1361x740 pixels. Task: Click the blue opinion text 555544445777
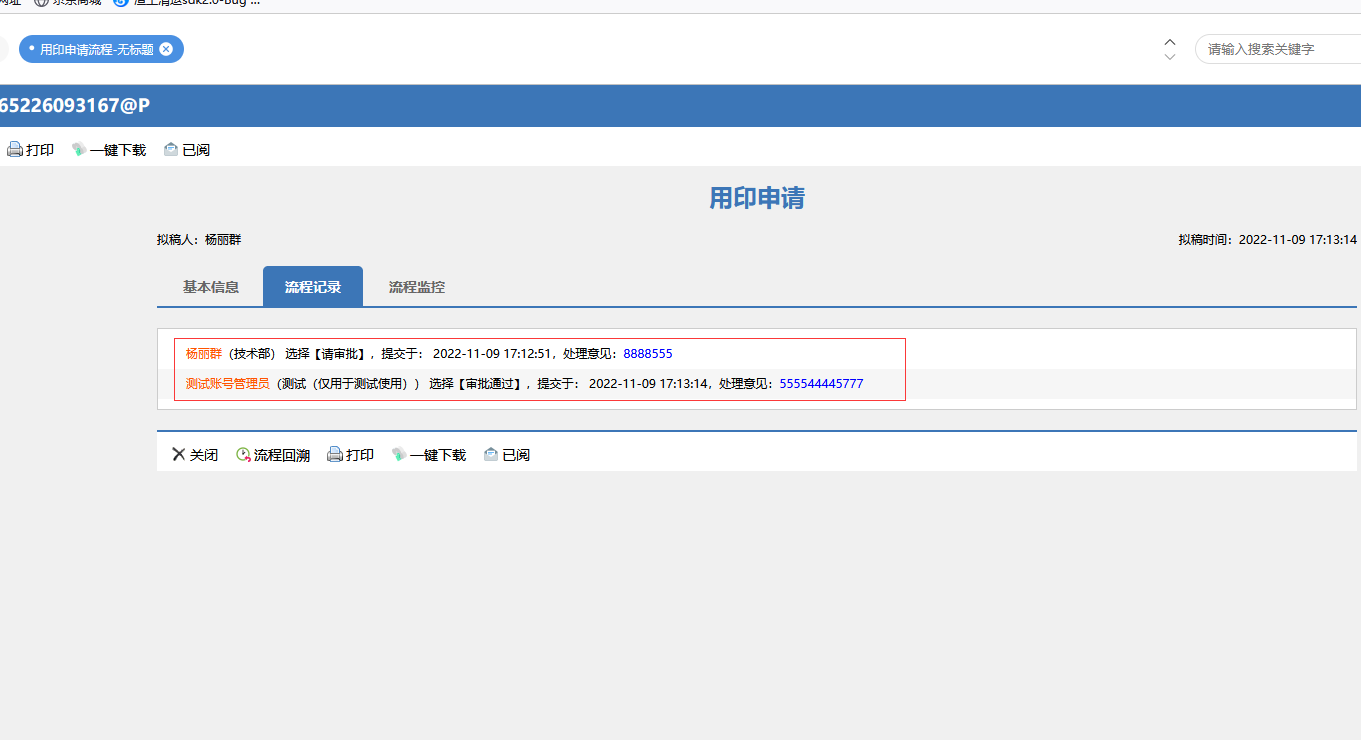click(x=821, y=384)
